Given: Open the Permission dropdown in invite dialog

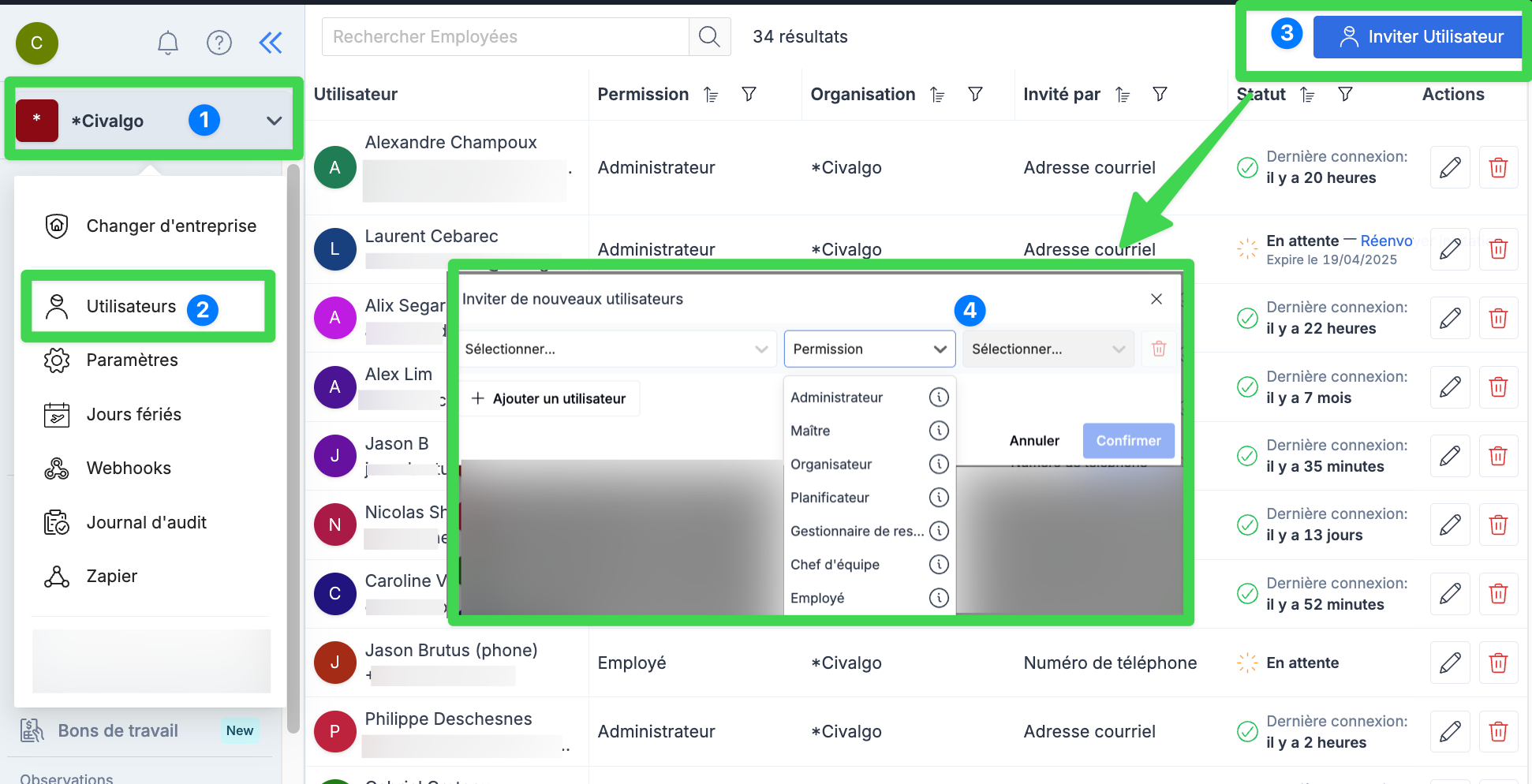Looking at the screenshot, I should (869, 349).
